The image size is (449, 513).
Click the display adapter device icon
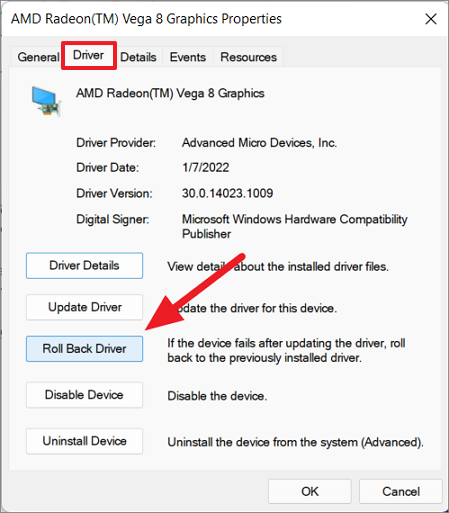46,101
